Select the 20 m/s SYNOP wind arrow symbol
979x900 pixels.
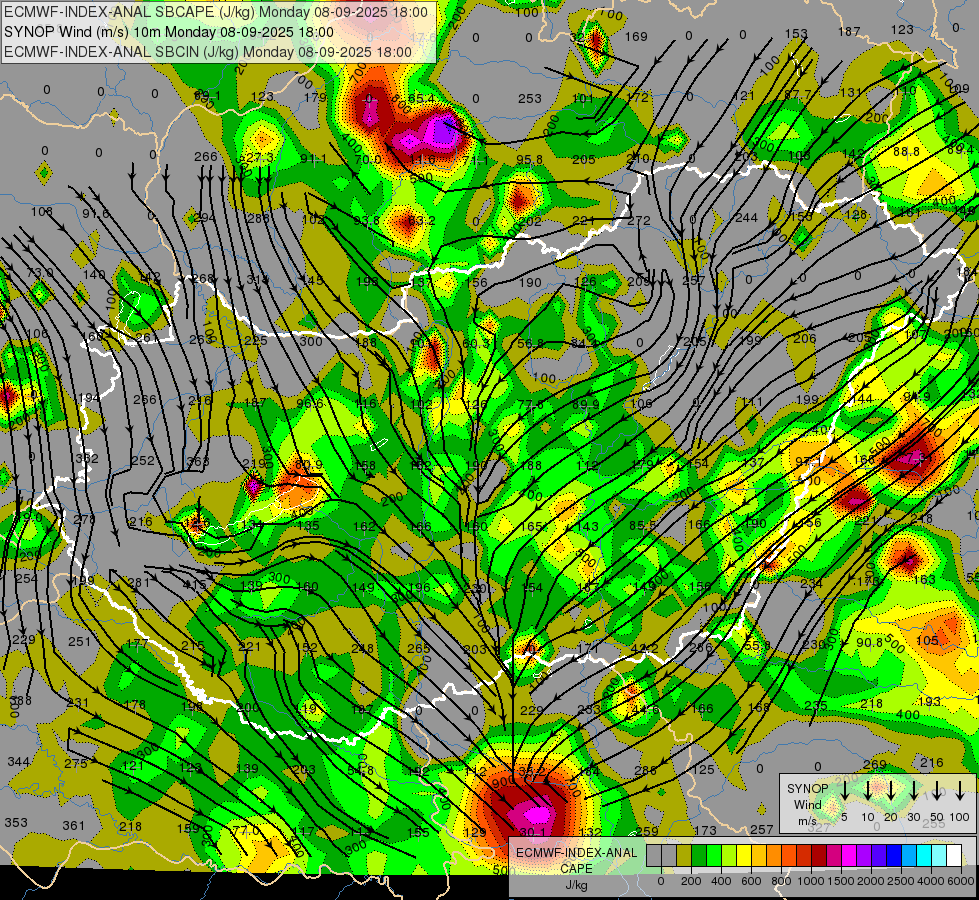890,791
